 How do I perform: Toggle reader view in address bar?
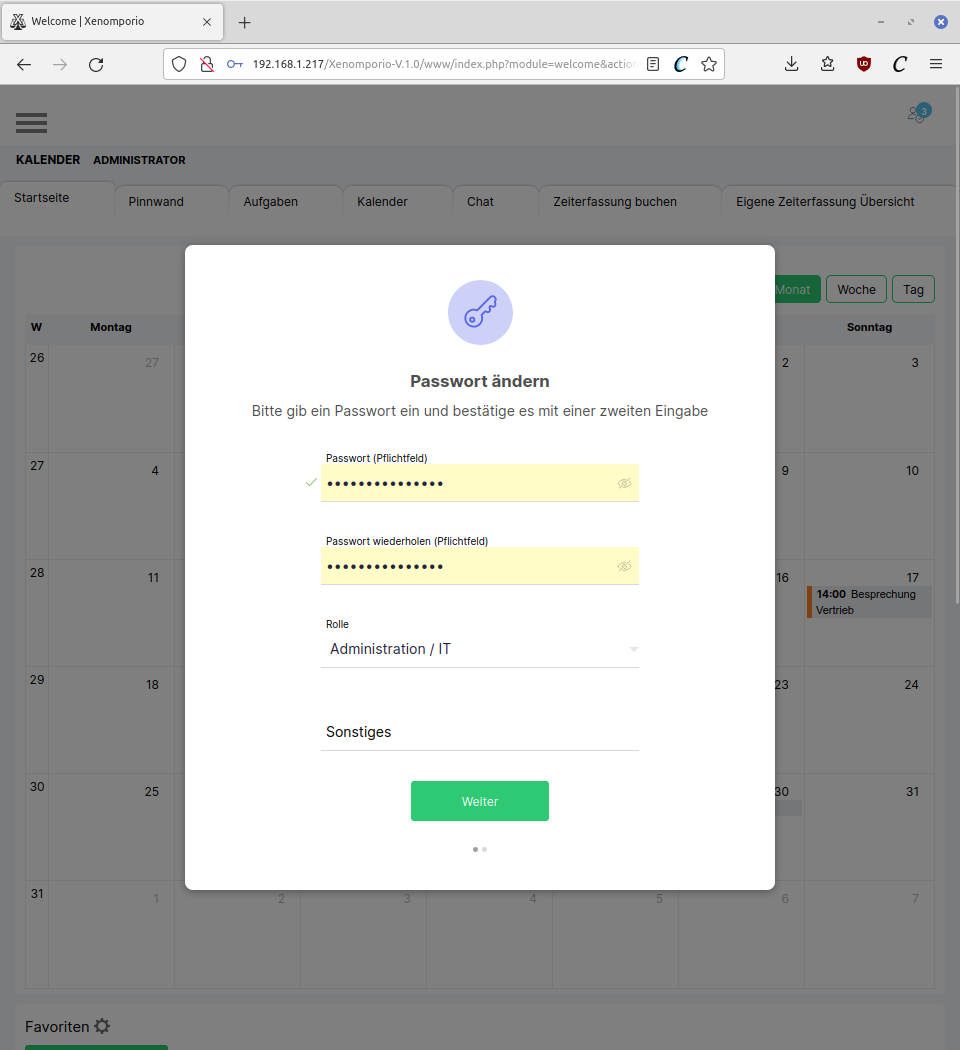pos(653,64)
